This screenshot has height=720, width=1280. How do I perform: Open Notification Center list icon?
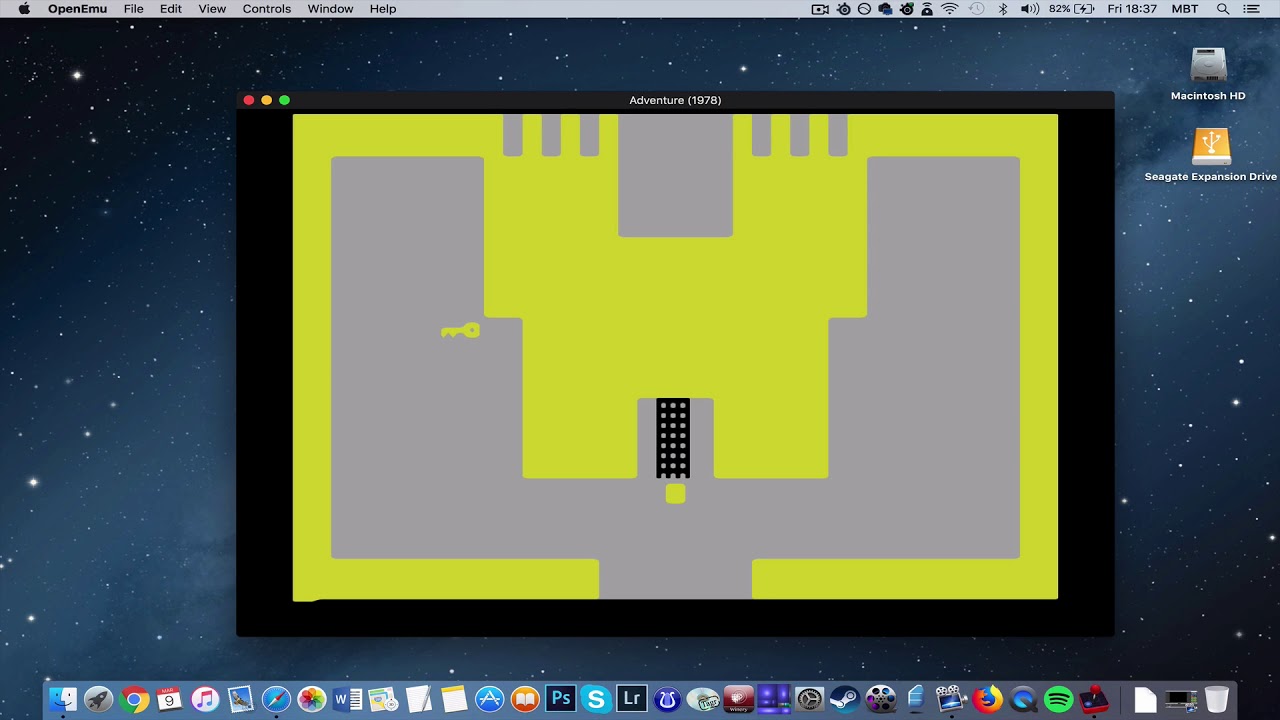(x=1252, y=9)
